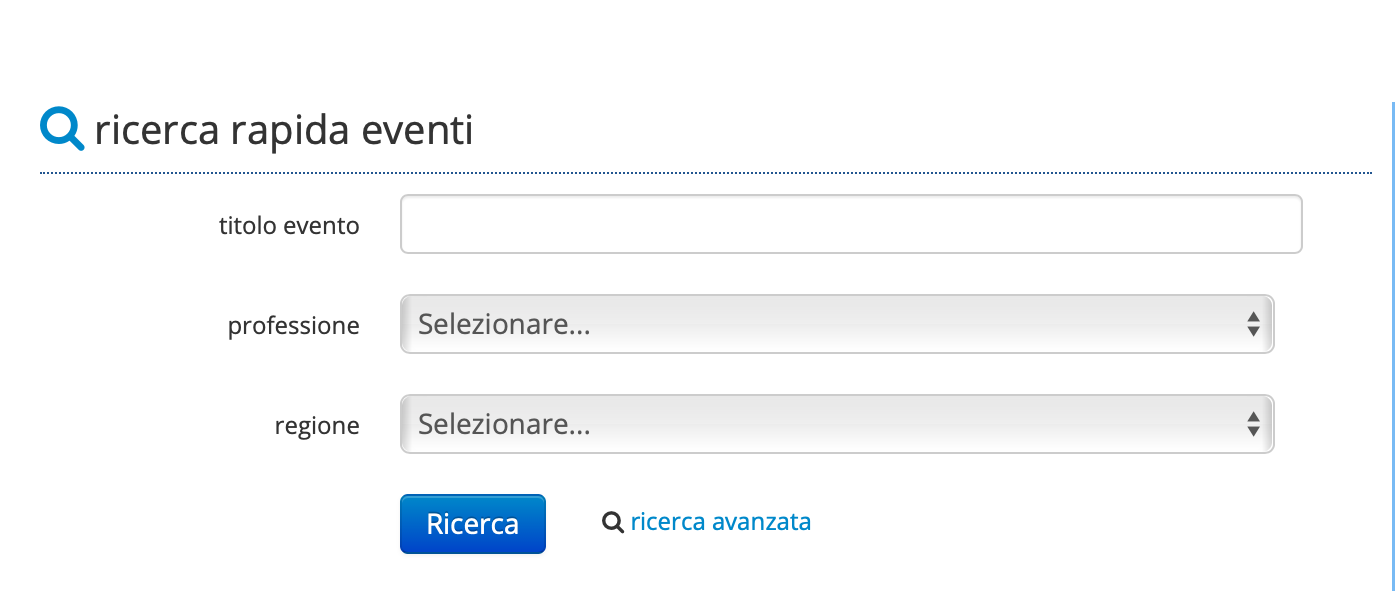Click the blue magnifier icon beside the heading
The height and width of the screenshot is (591, 1395).
pyautogui.click(x=62, y=130)
